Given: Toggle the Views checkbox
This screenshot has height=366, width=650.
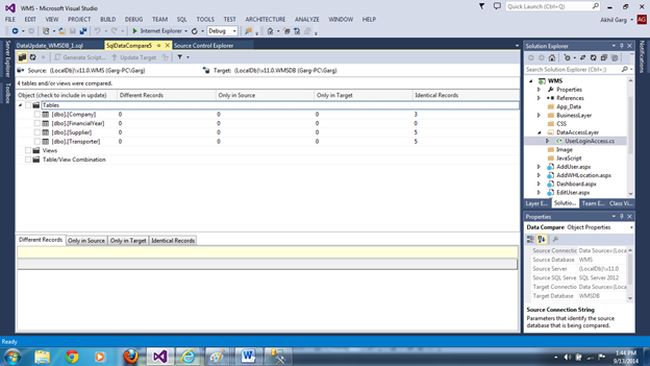Looking at the screenshot, I should coord(28,150).
